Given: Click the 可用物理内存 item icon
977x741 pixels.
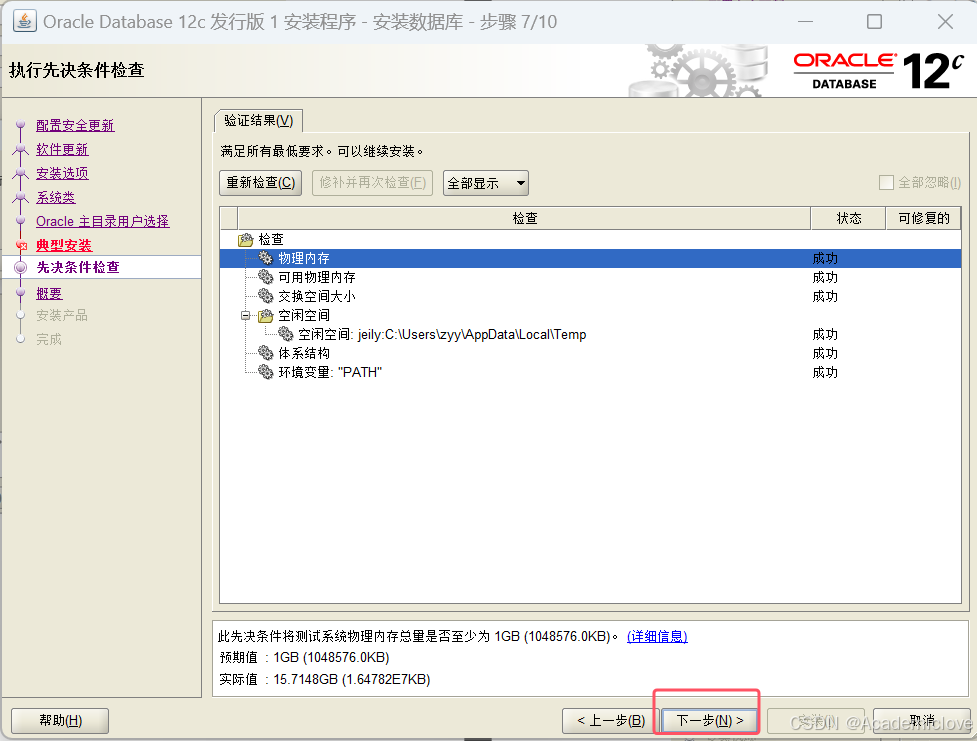Looking at the screenshot, I should pos(265,277).
